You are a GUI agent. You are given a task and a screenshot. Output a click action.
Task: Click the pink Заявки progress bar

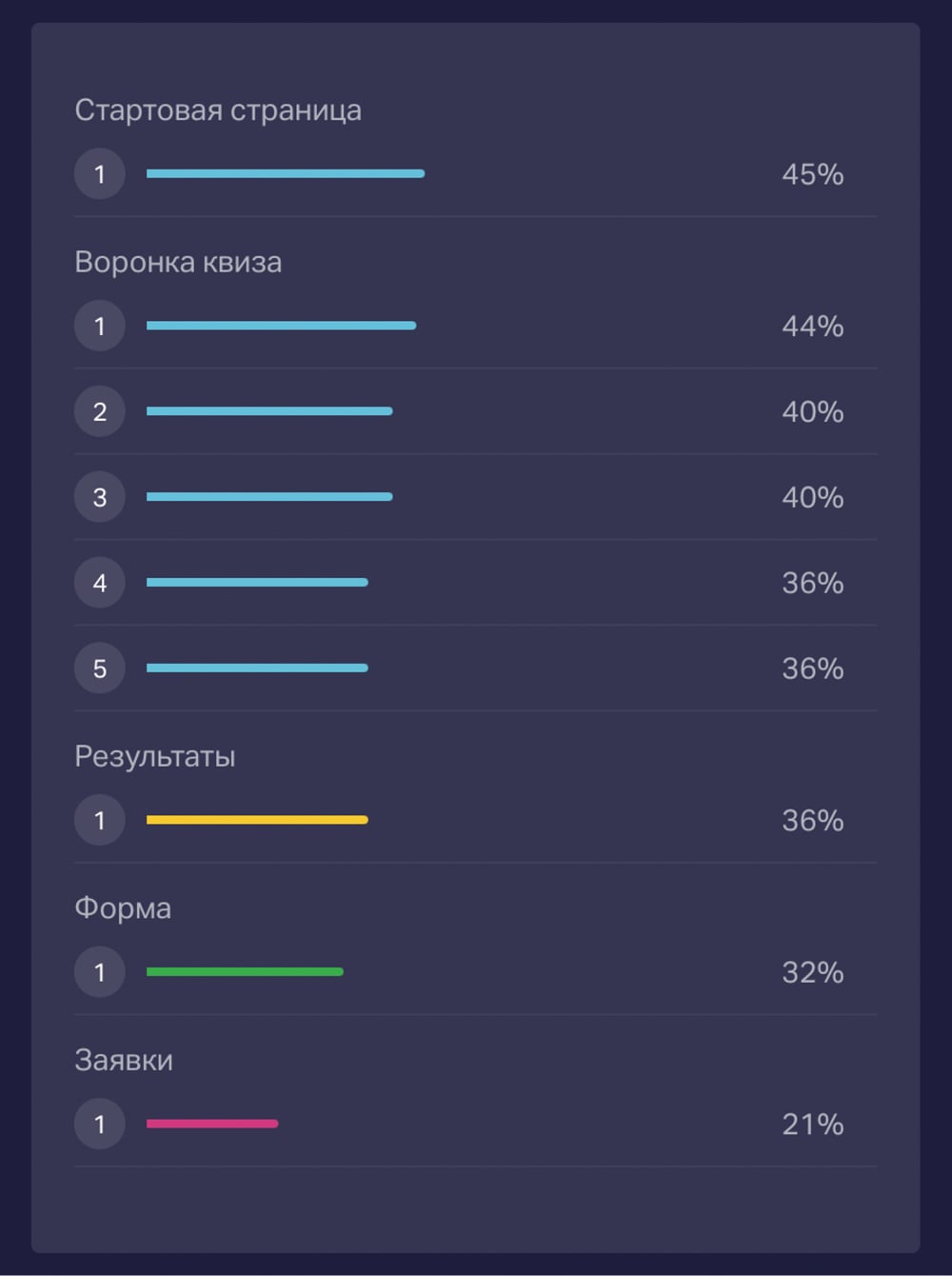click(212, 1124)
